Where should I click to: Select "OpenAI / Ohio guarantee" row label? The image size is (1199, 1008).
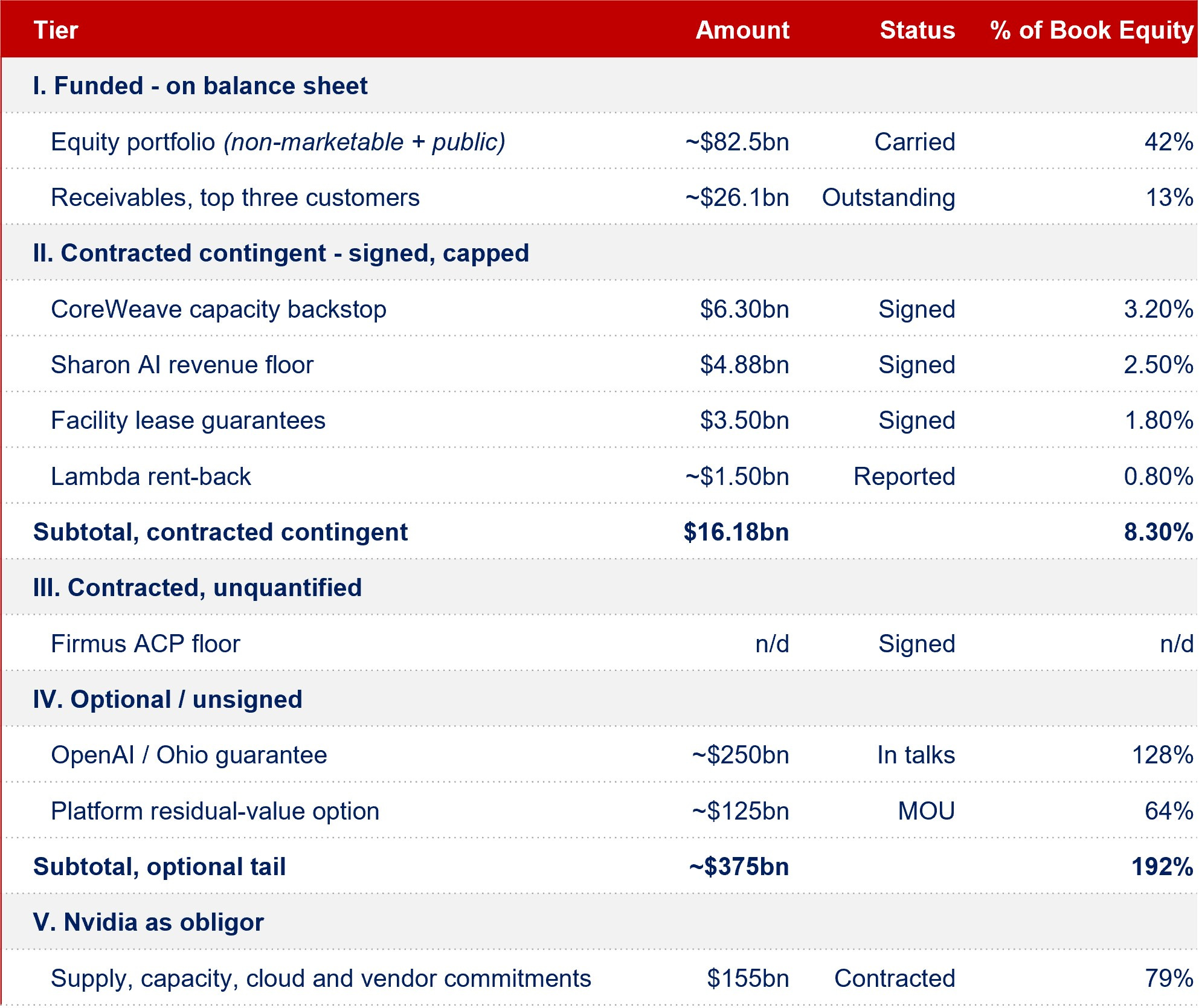pyautogui.click(x=188, y=756)
